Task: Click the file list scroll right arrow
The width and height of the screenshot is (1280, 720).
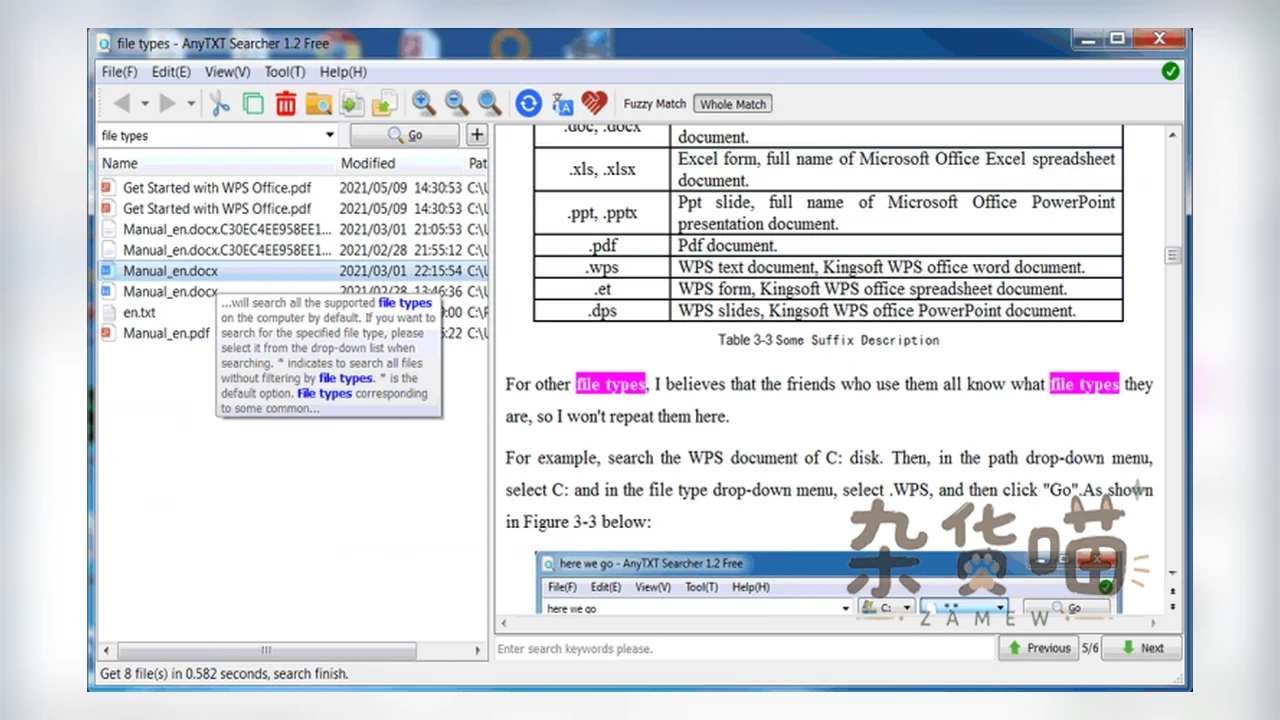Action: (x=478, y=650)
